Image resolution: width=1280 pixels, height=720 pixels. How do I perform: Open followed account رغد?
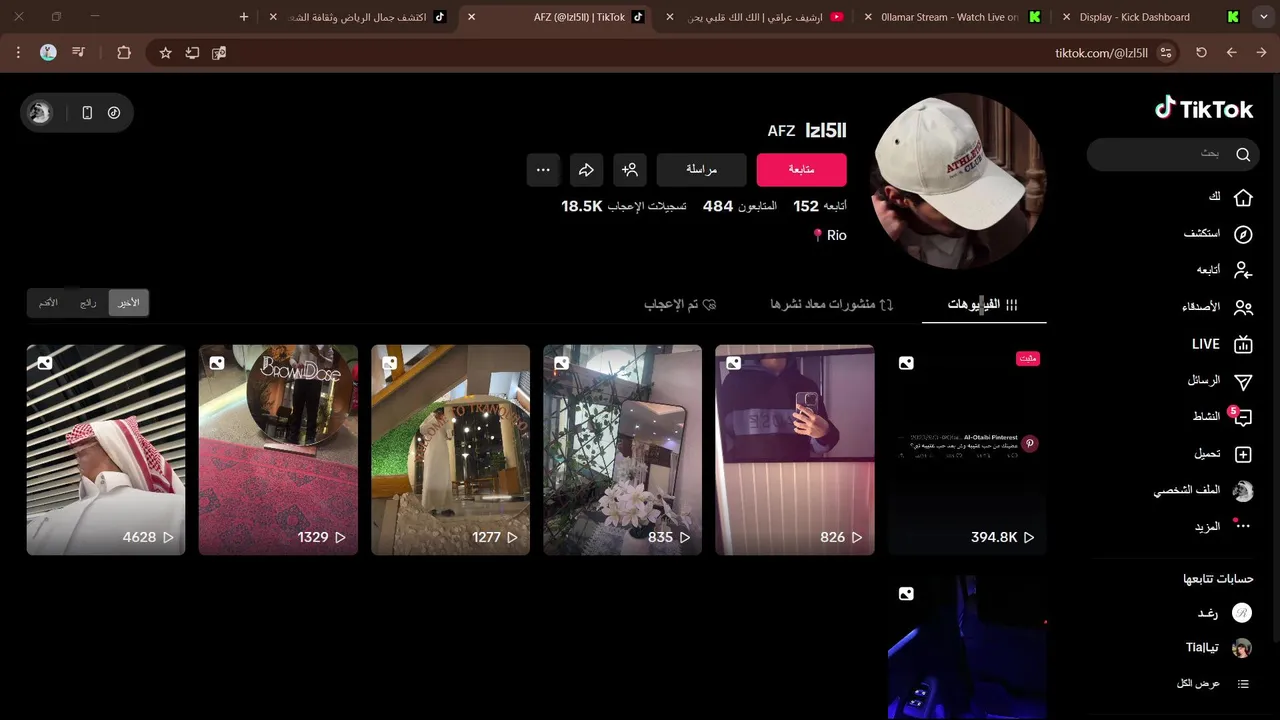coord(1223,613)
